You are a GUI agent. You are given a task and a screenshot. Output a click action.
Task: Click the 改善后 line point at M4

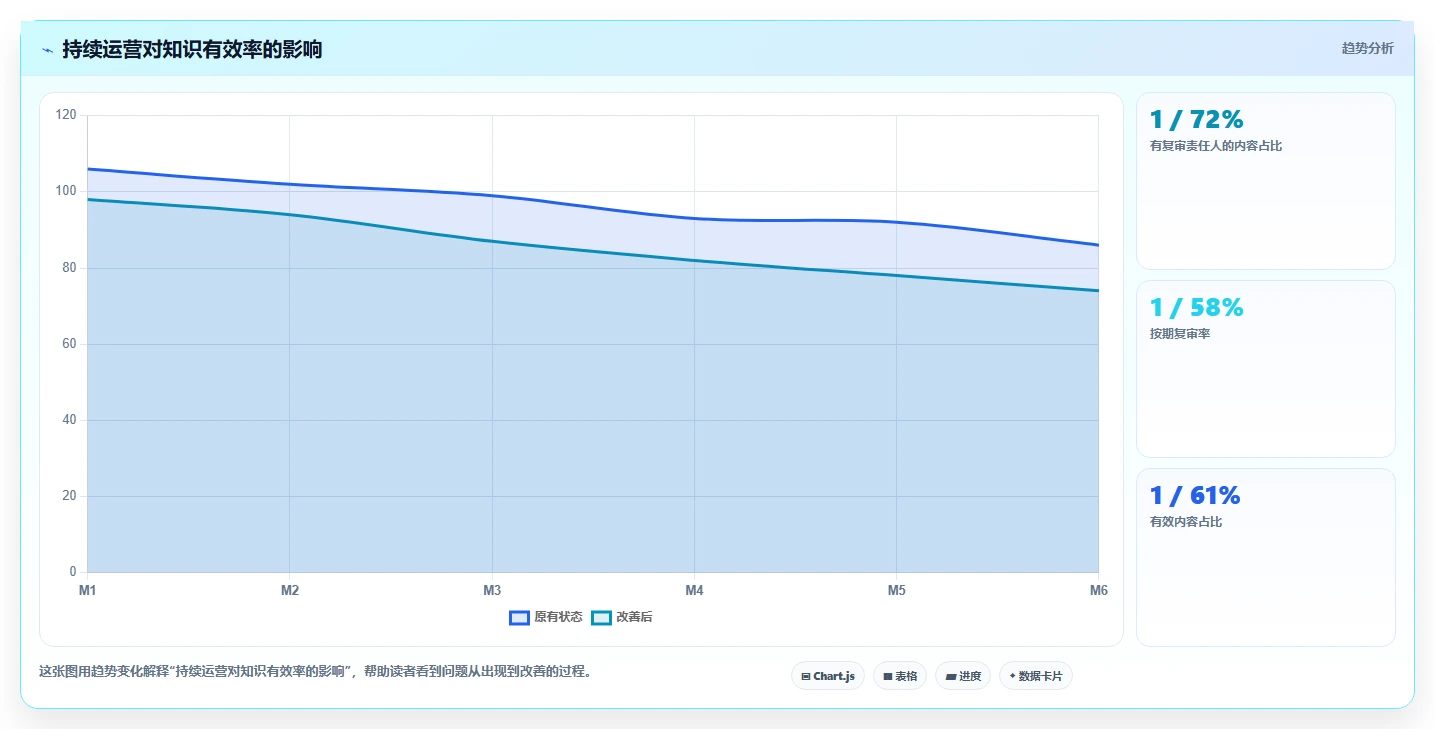coord(694,260)
